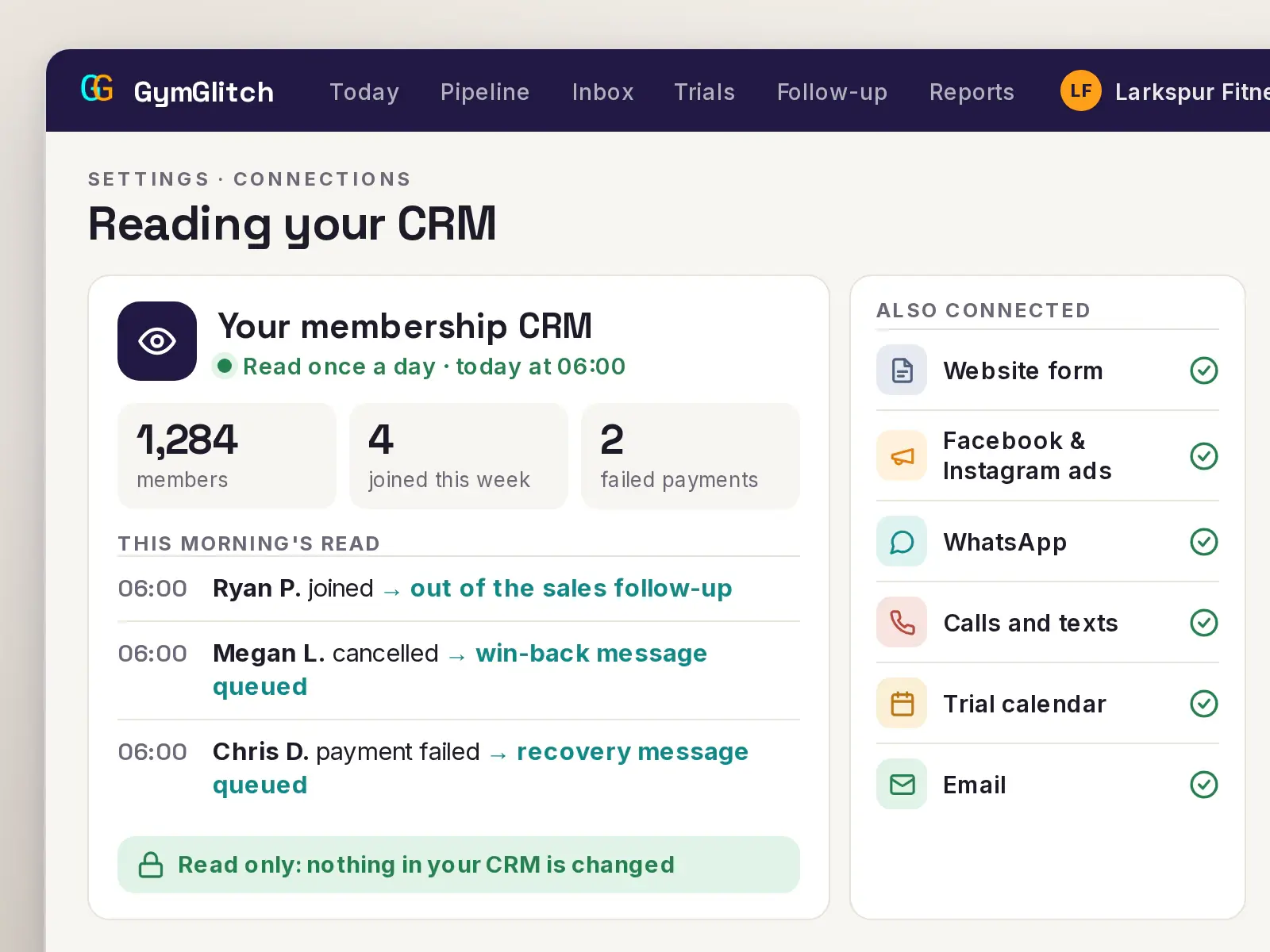Click the Email connected checkmark
The image size is (1270, 952).
(1204, 784)
